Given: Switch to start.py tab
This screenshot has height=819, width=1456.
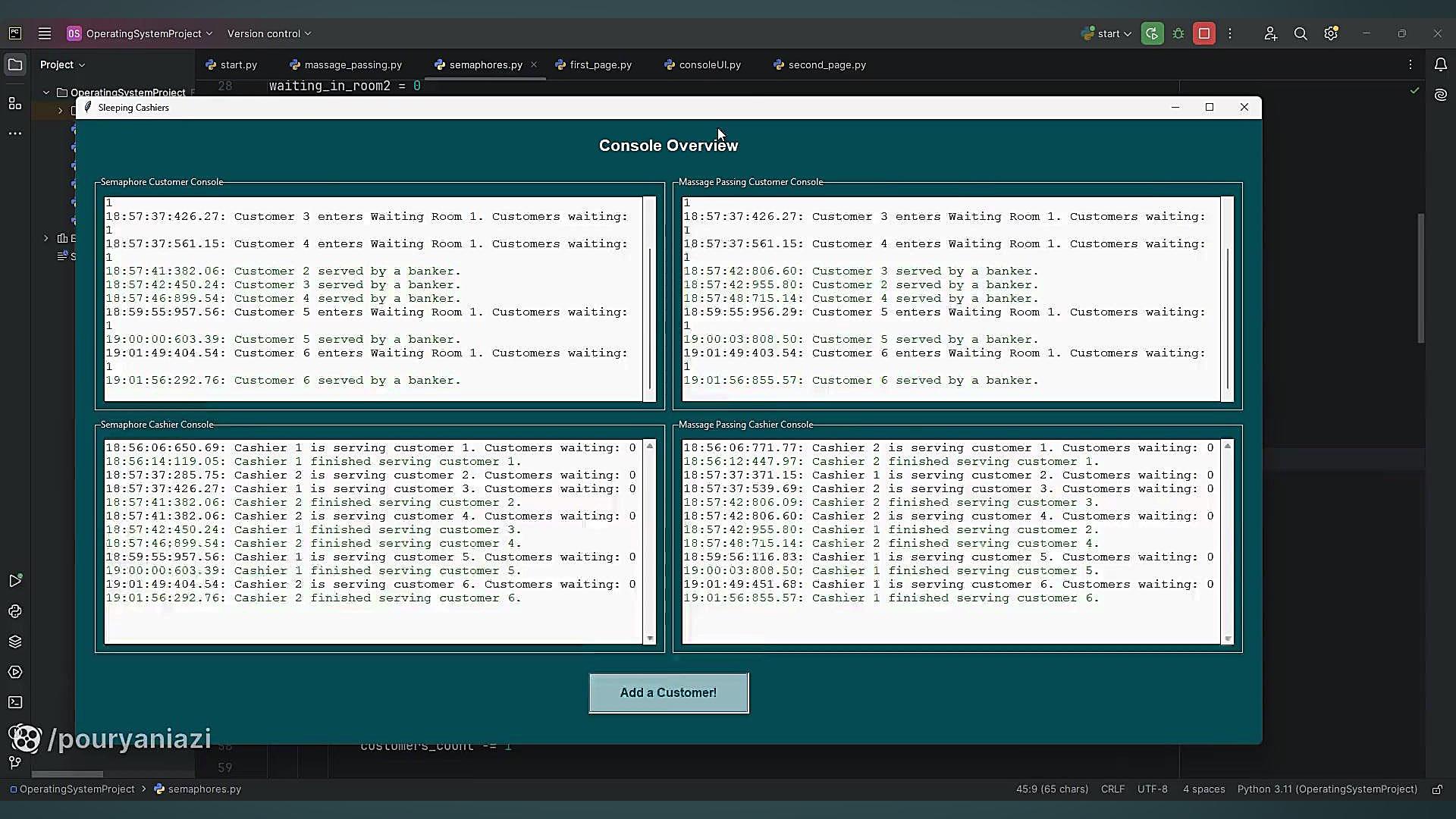Looking at the screenshot, I should (231, 64).
